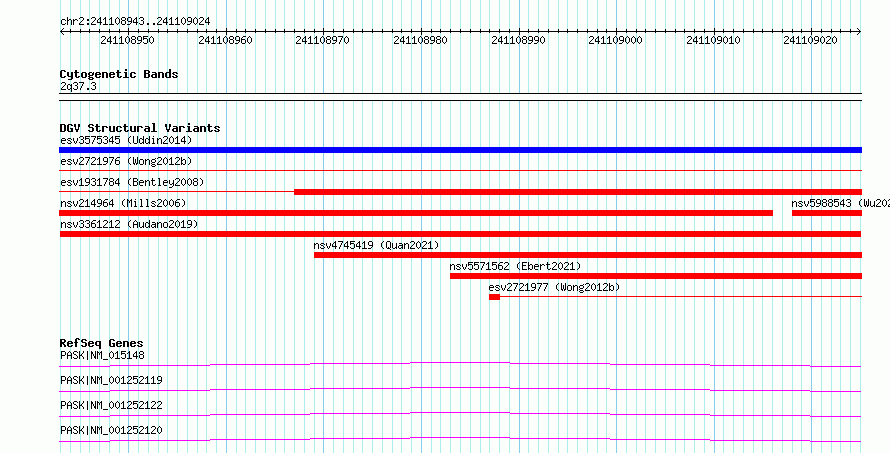The height and width of the screenshot is (453, 890).
Task: Open the nsv3361212 (Audano2019) label
Action: (129, 224)
